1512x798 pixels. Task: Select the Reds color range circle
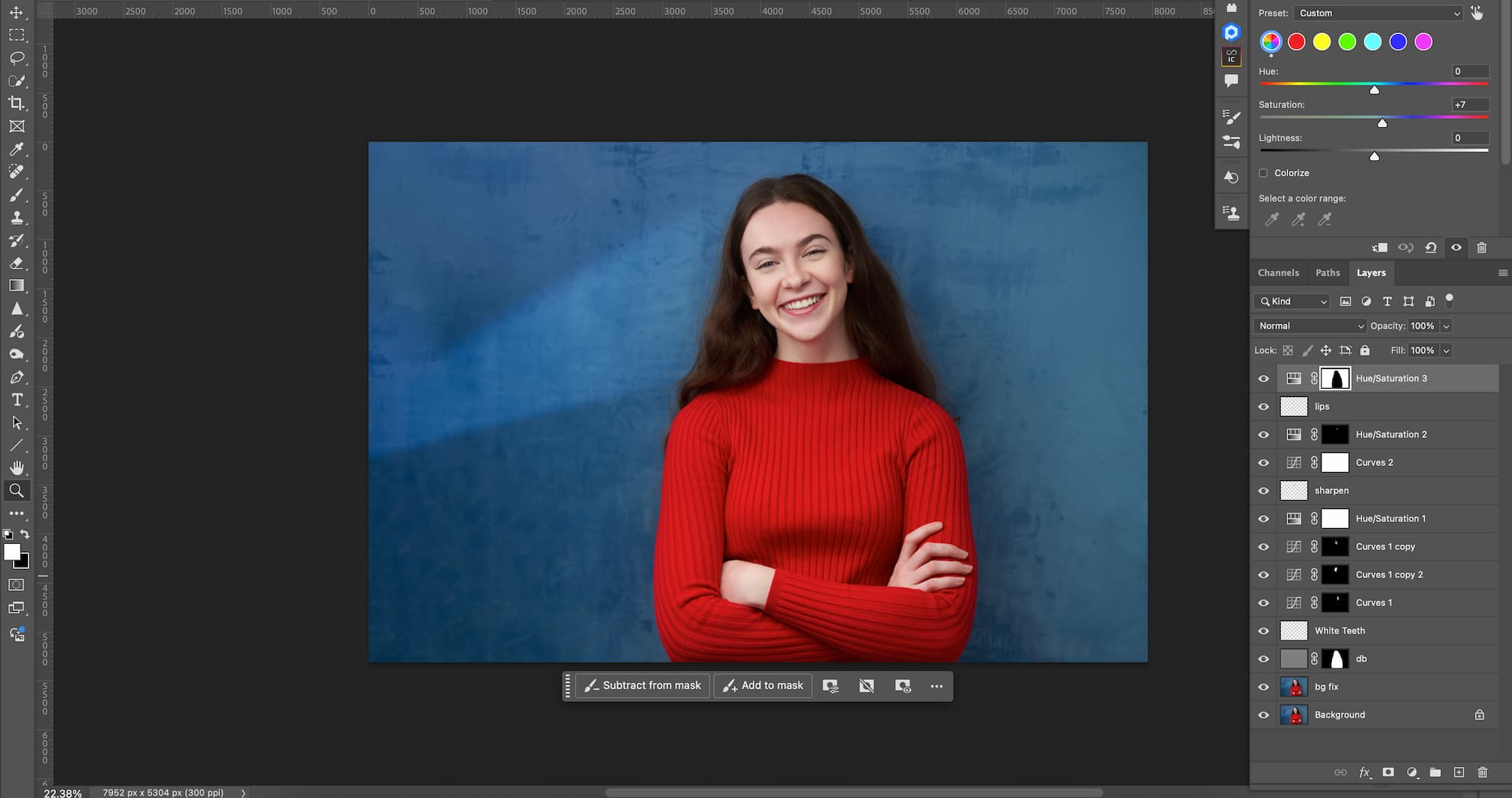click(x=1297, y=42)
